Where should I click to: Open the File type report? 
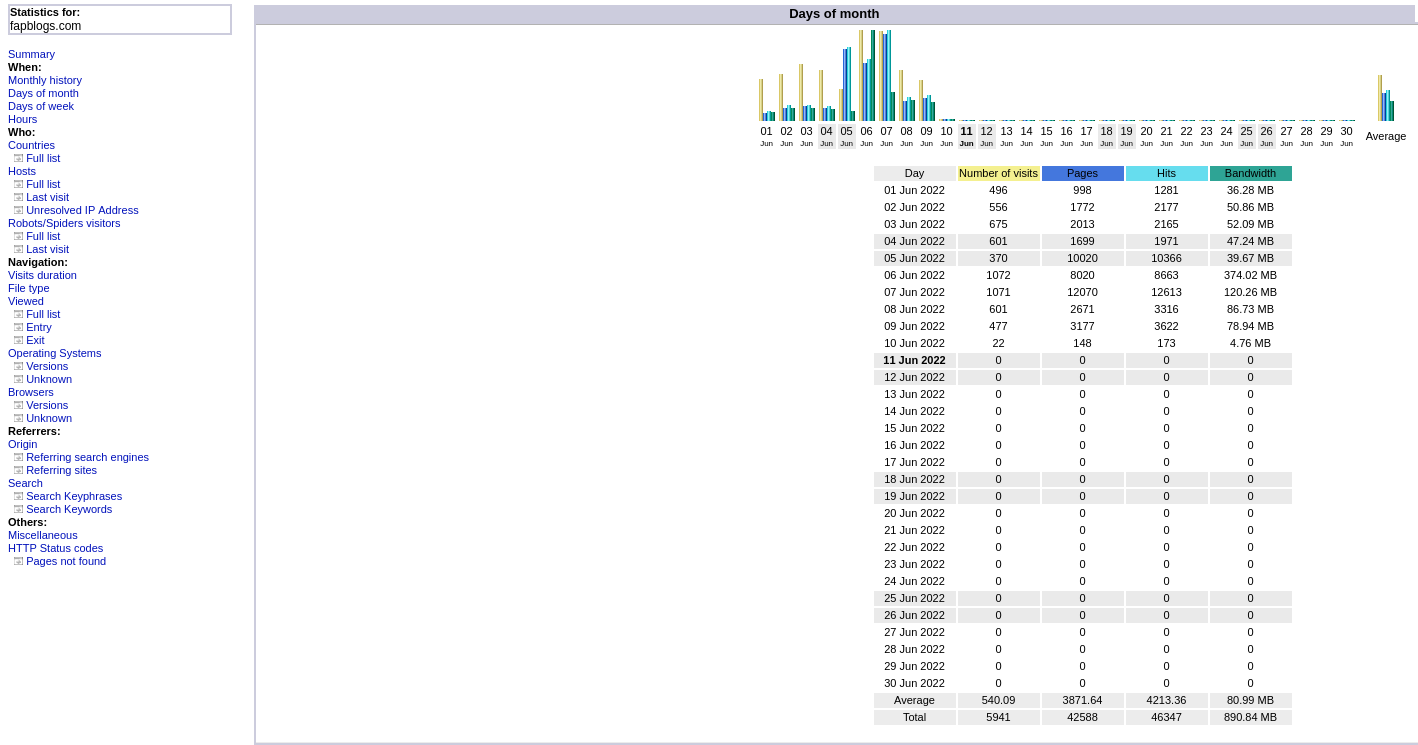point(29,288)
